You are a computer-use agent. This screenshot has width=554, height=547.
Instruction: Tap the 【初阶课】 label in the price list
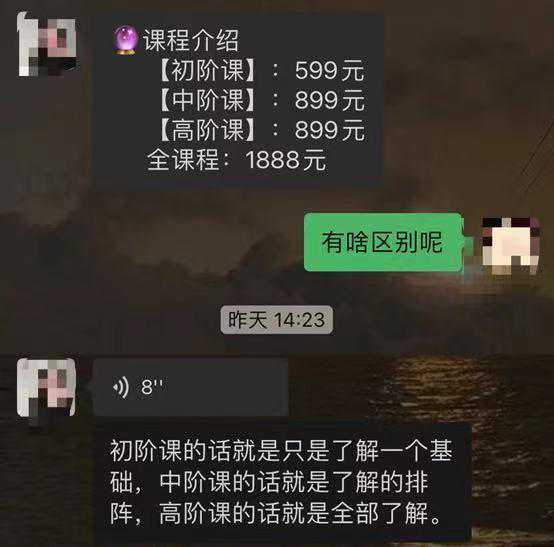pos(208,70)
